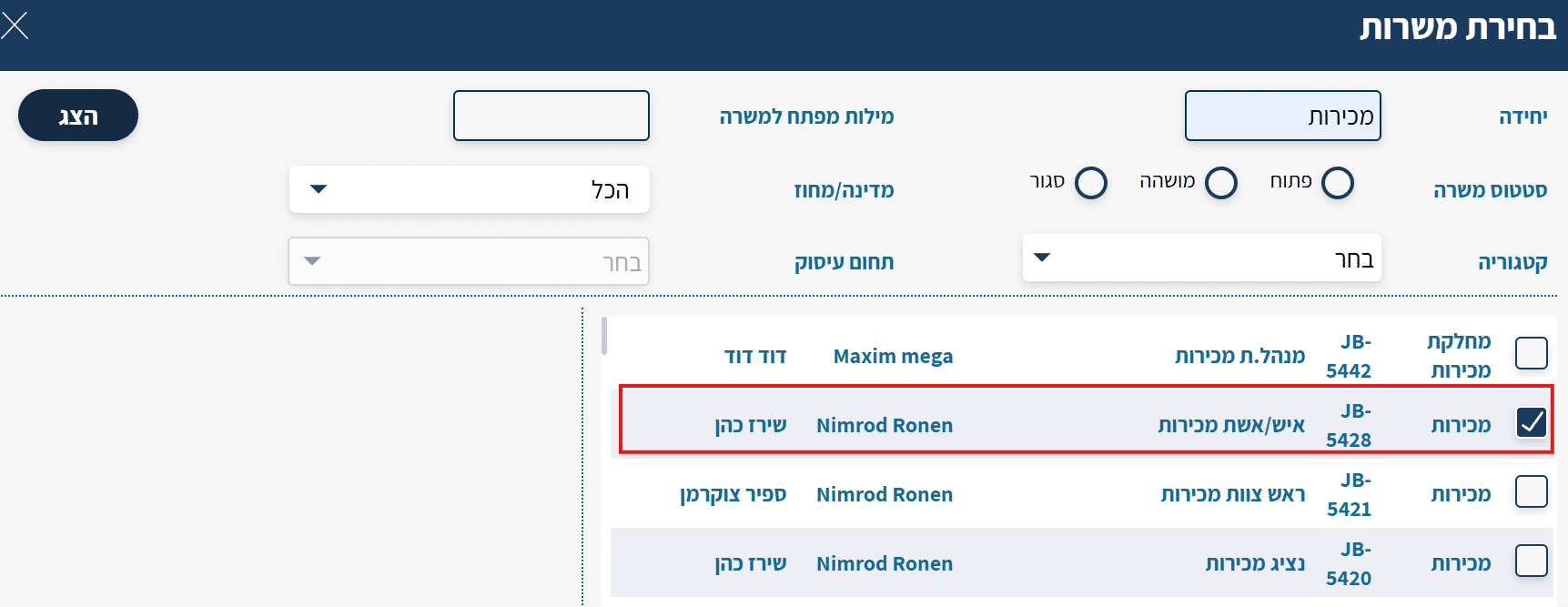The image size is (1568, 607).
Task: Select the פתוח (Open) status radio button
Action: (x=1337, y=183)
